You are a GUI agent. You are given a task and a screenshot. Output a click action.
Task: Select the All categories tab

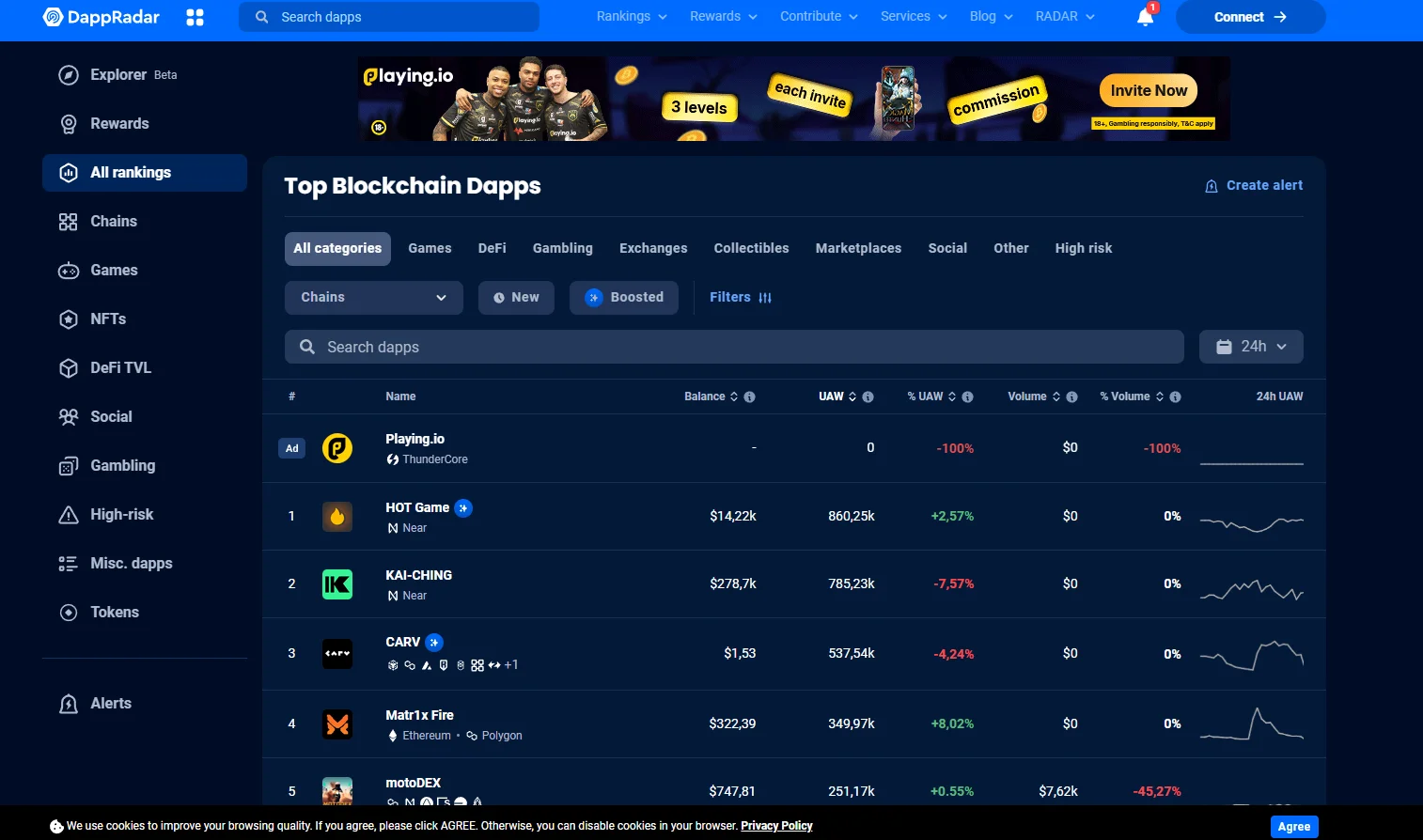[x=337, y=249]
